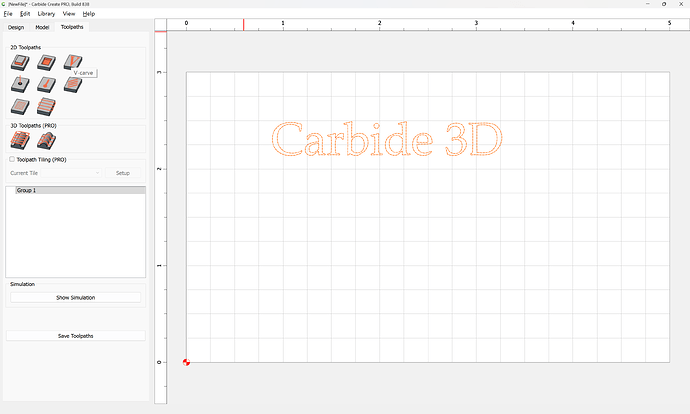Open the Current Tile dropdown
Screen dimensions: 690x414
click(55, 173)
